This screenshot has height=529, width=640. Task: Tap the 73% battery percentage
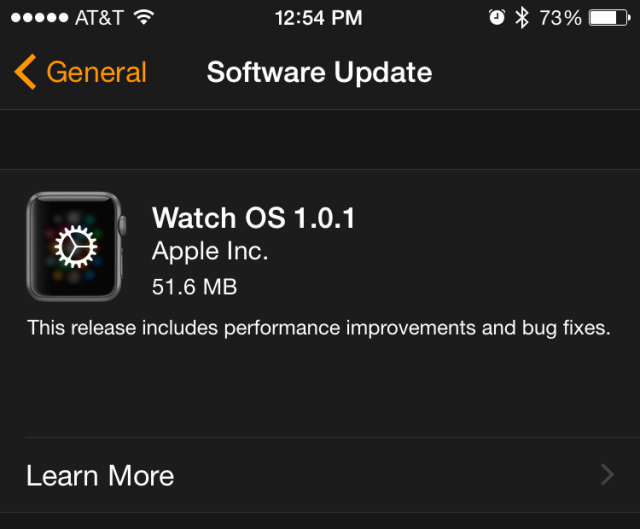(x=560, y=18)
